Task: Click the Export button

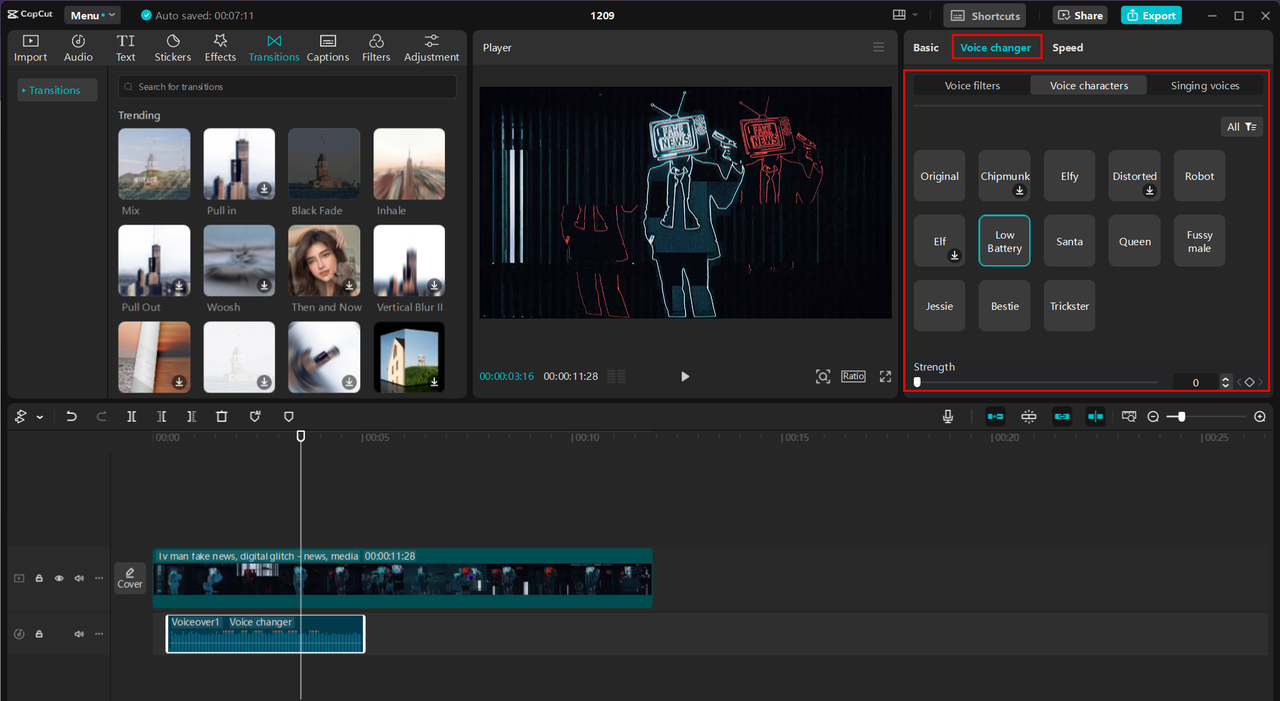Action: (1151, 15)
